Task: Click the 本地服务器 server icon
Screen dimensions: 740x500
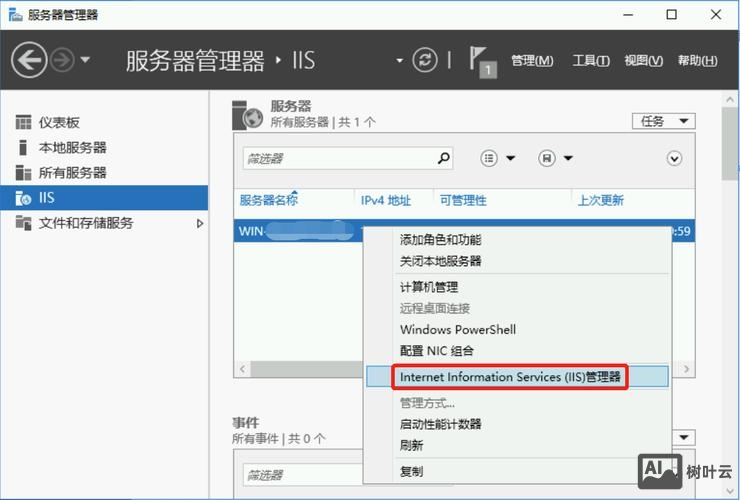Action: tap(22, 148)
